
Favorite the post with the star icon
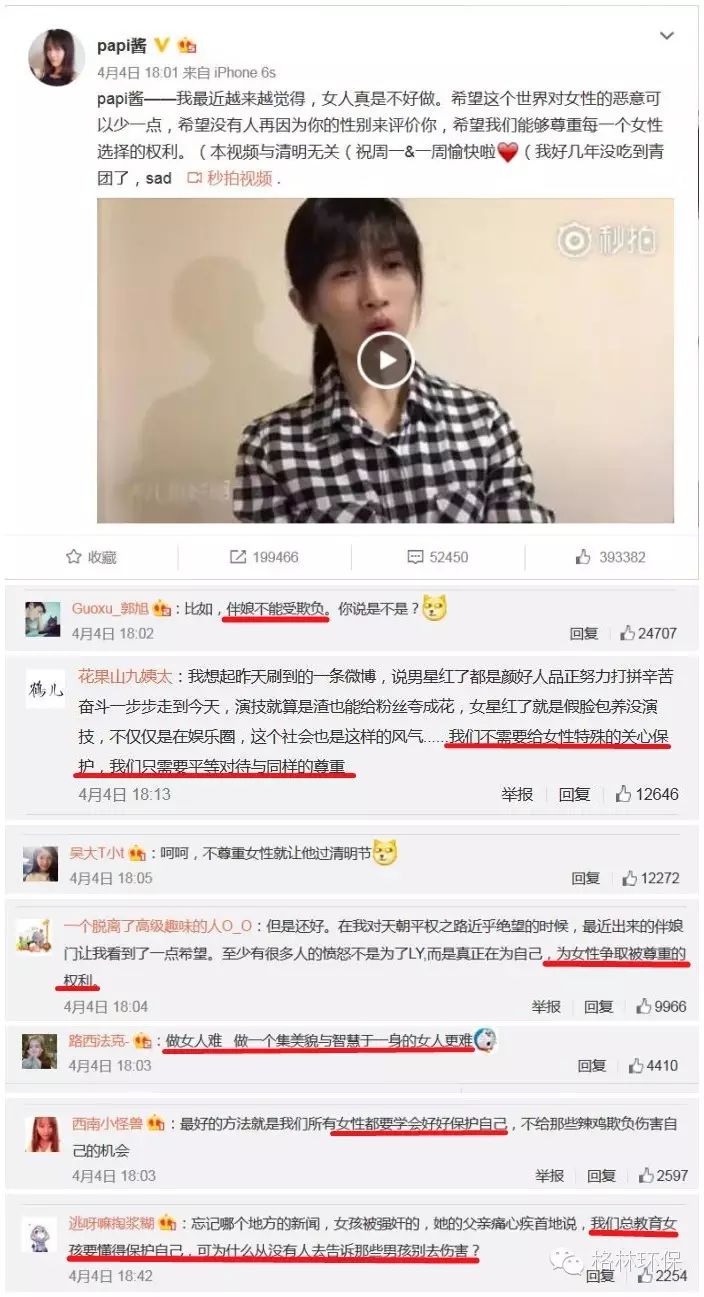pos(91,557)
